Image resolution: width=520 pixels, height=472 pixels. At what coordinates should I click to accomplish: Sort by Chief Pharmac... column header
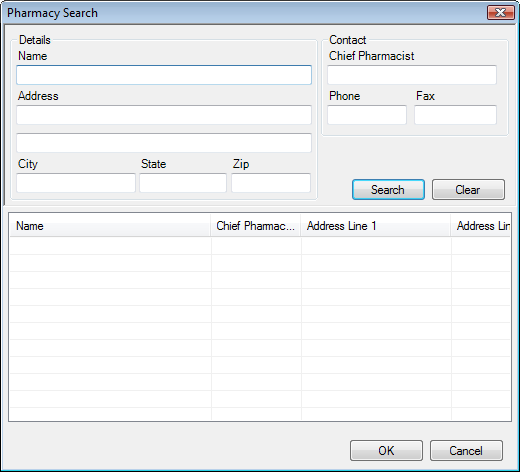click(x=256, y=226)
